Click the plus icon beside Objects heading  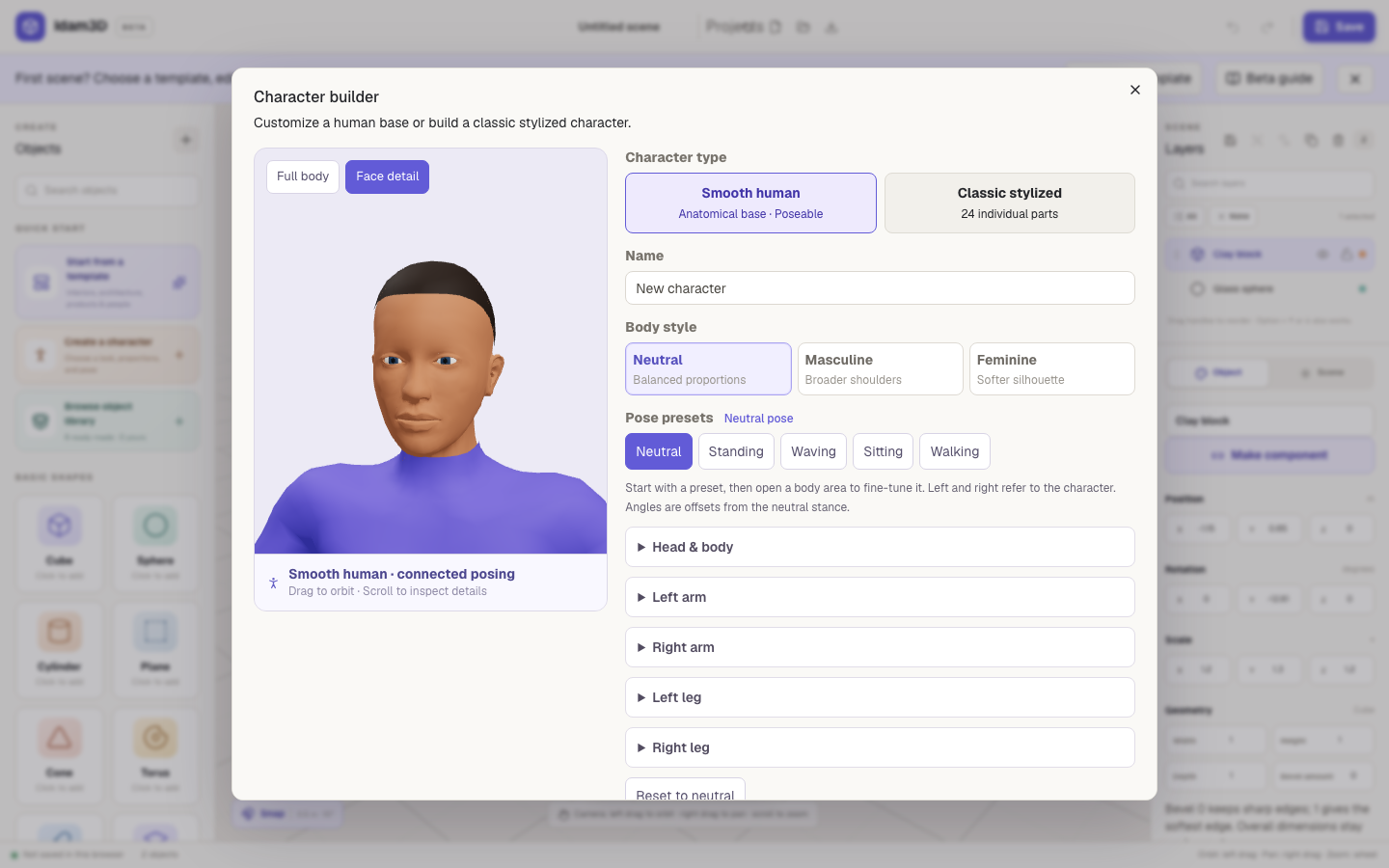tap(186, 141)
